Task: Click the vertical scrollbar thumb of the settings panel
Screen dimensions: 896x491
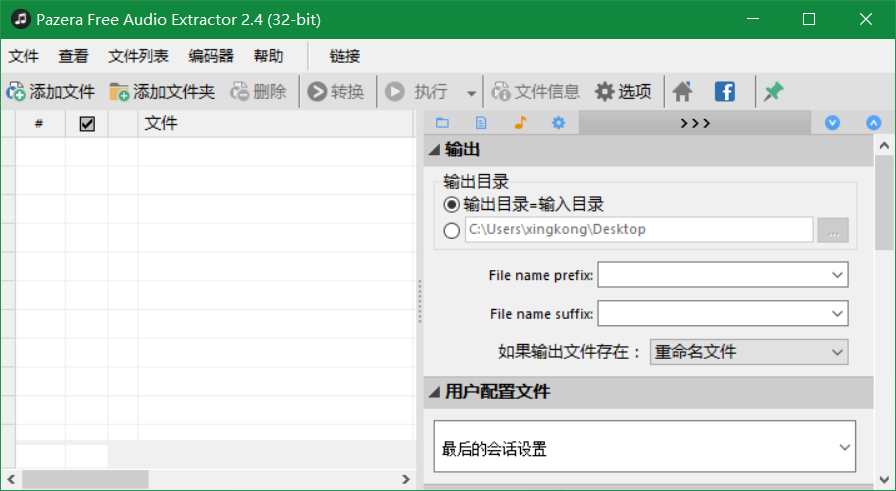Action: pyautogui.click(x=885, y=202)
